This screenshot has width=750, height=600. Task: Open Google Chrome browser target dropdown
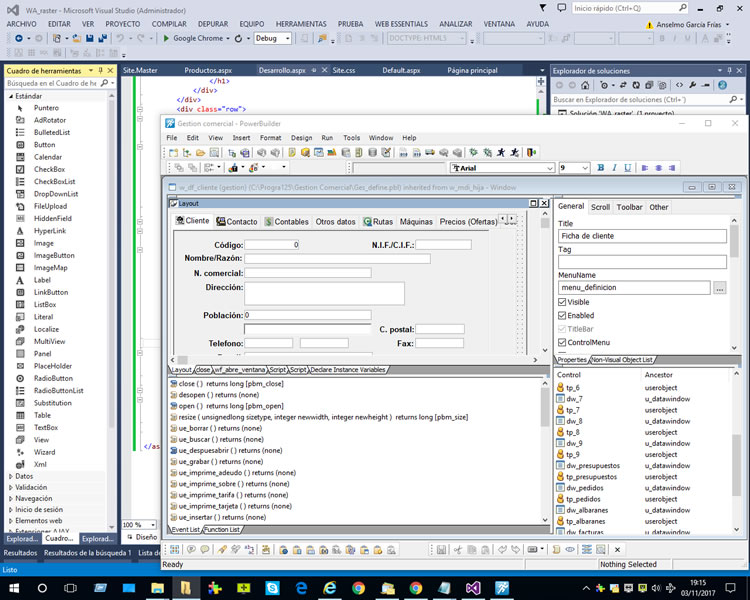click(228, 38)
